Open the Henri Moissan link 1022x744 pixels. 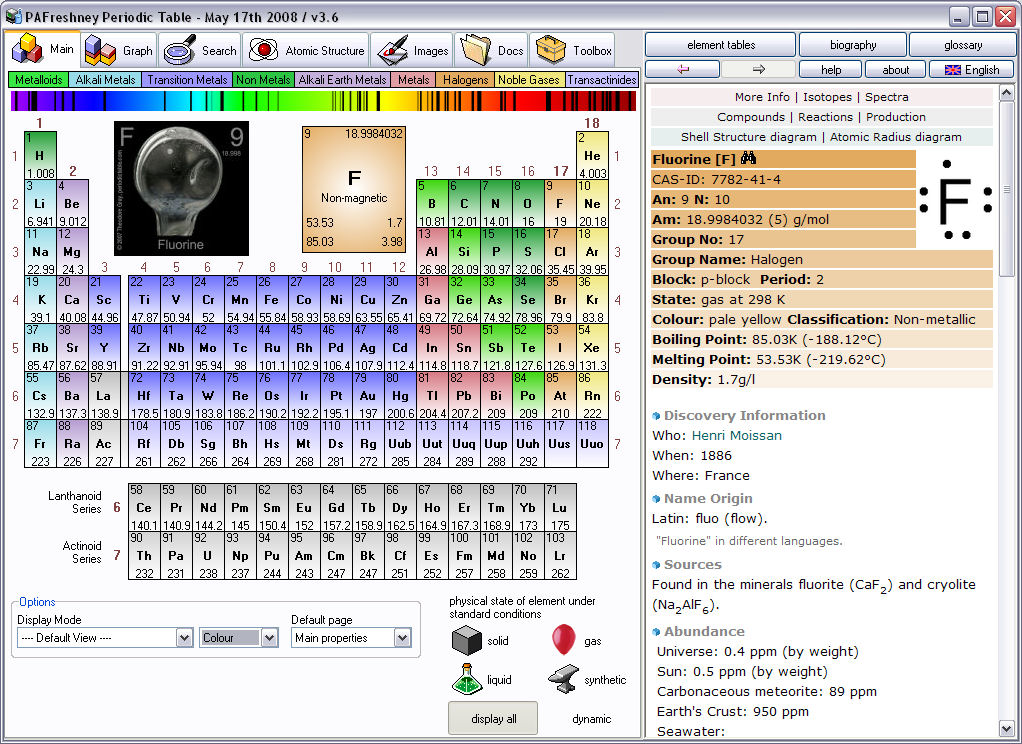736,435
